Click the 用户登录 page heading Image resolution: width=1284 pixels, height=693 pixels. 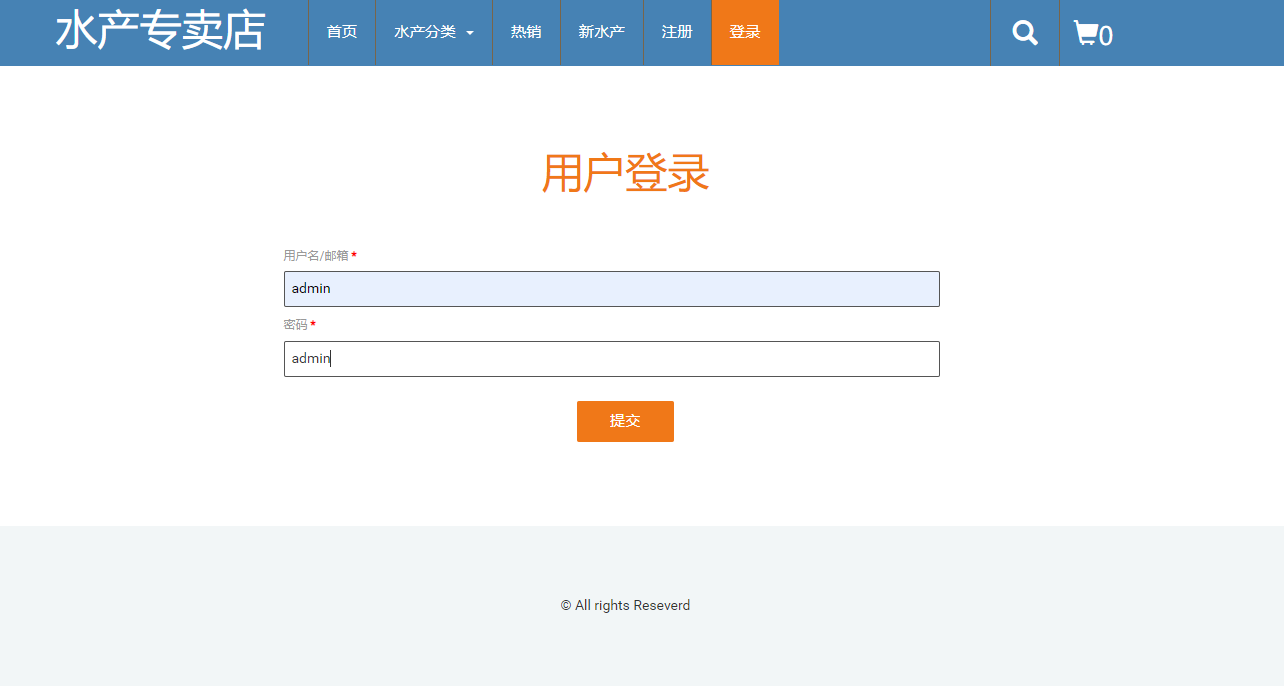pos(624,172)
